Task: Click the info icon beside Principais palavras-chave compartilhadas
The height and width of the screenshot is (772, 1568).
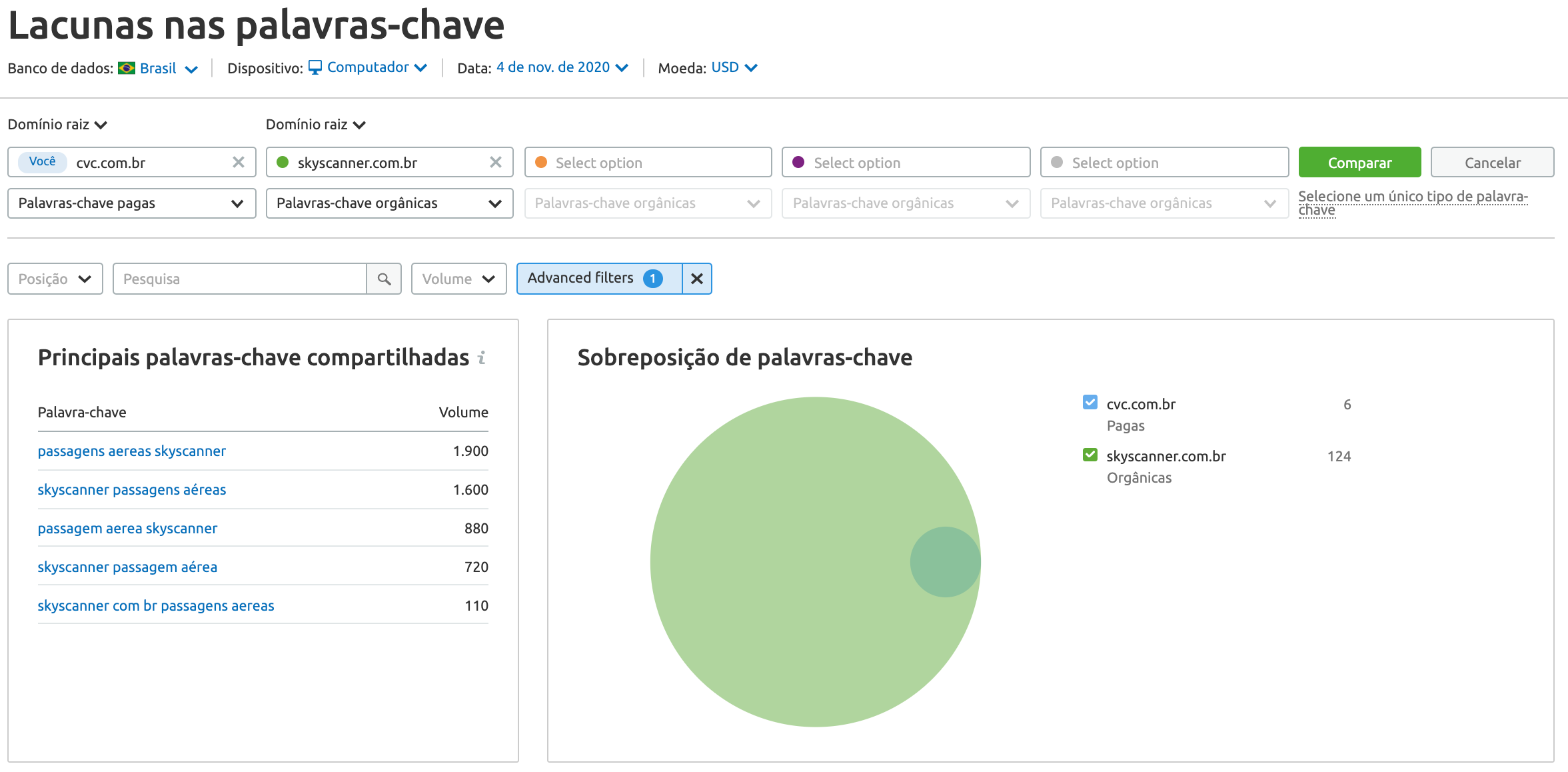Action: pos(482,357)
